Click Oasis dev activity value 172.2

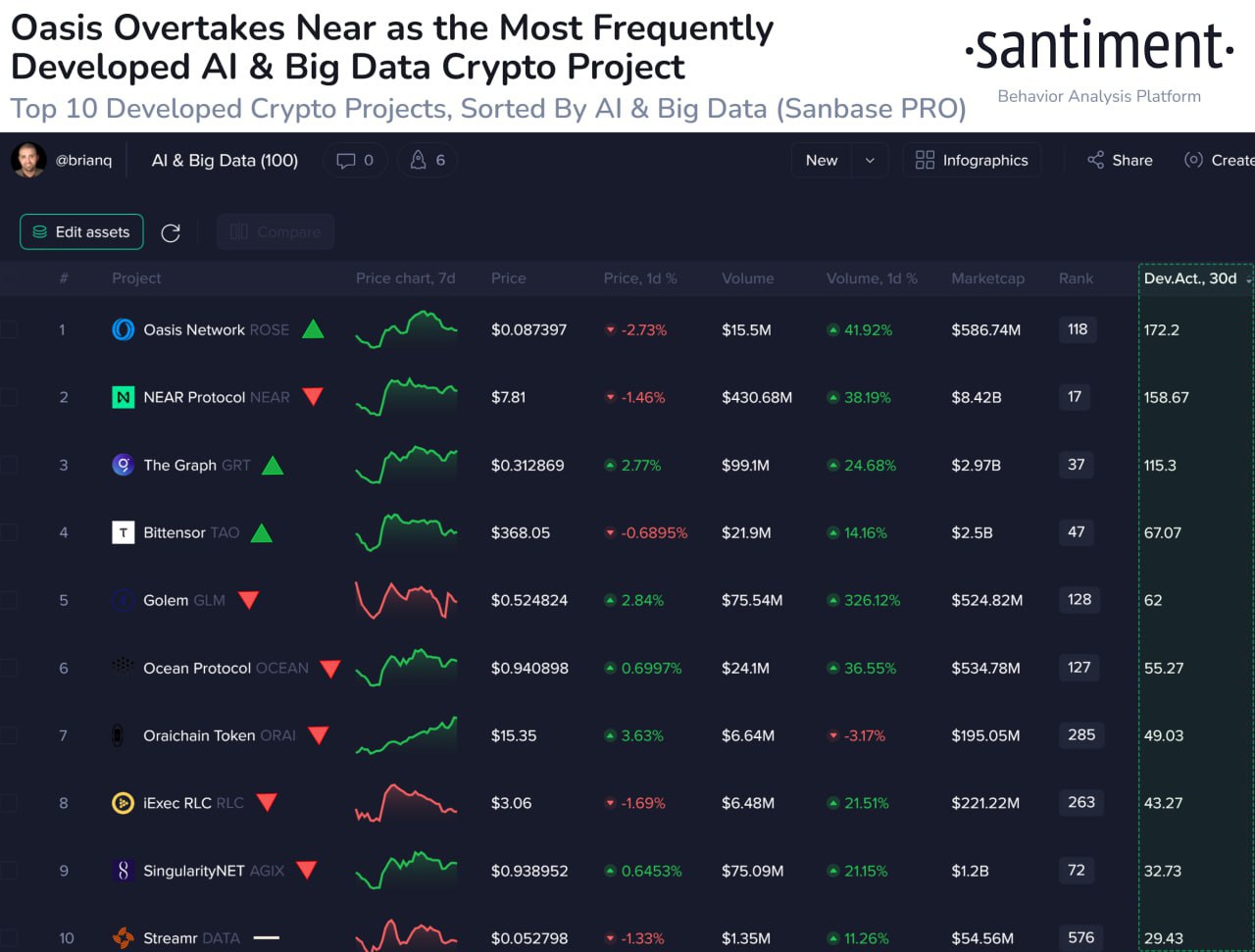tap(1161, 329)
